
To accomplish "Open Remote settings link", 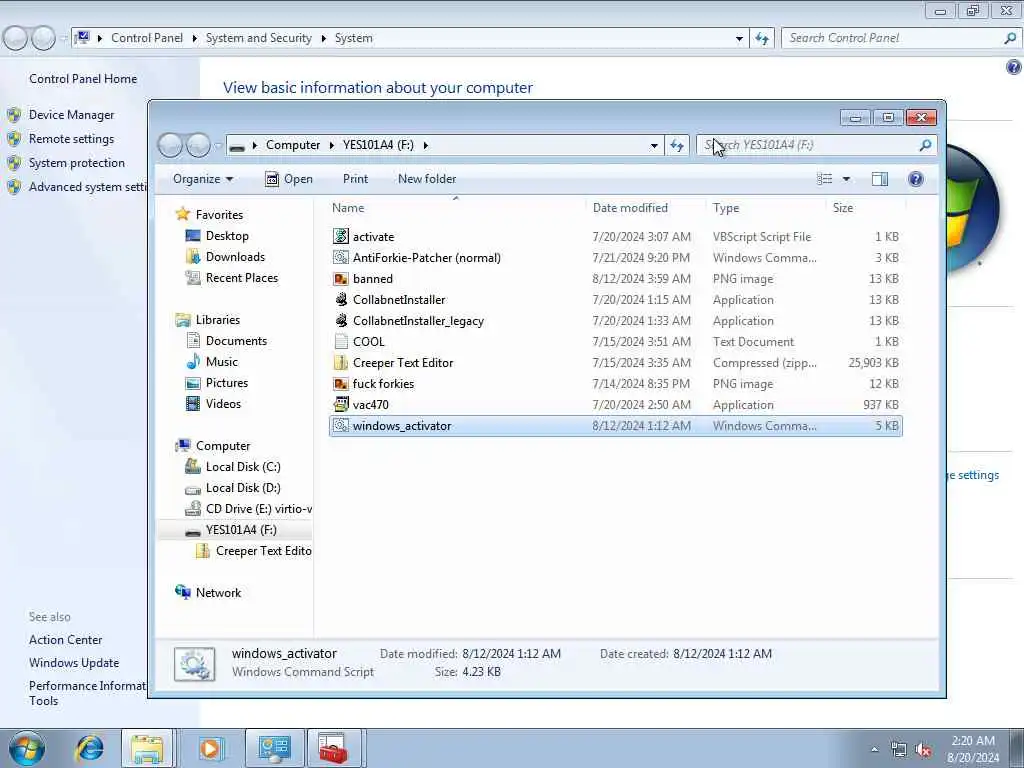I will [x=71, y=139].
